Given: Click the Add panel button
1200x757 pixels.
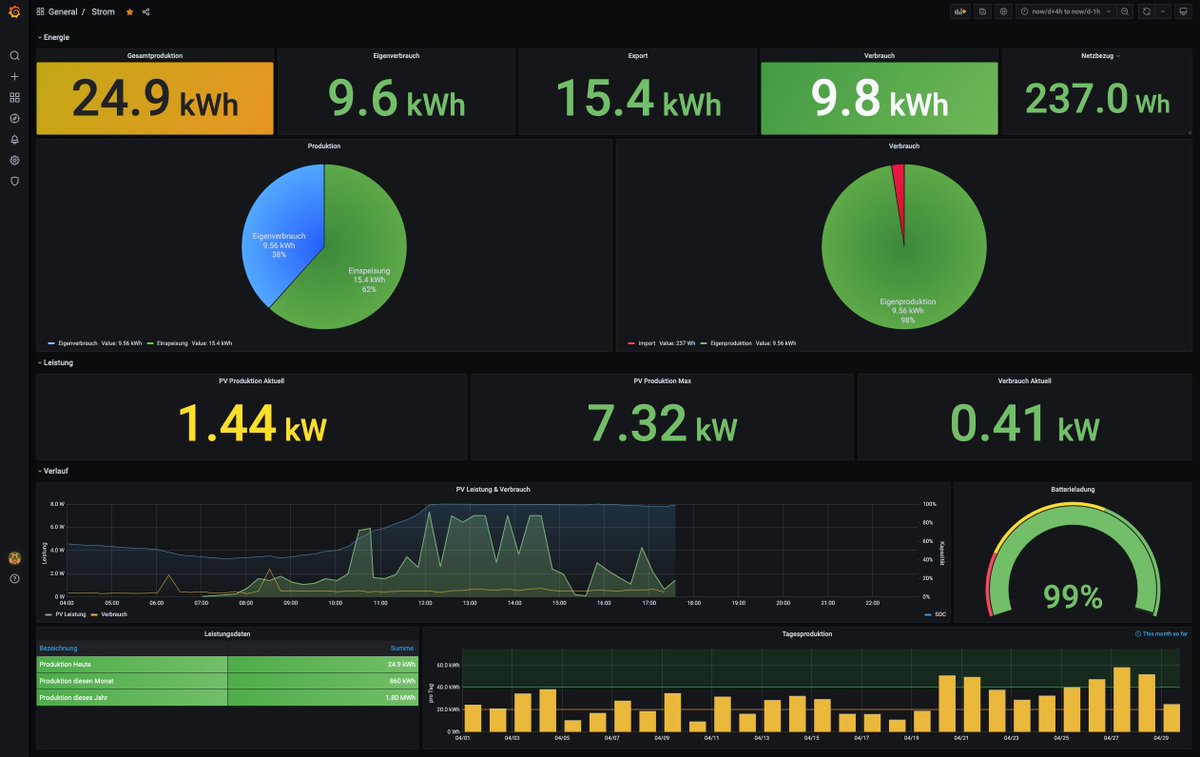Looking at the screenshot, I should click(x=960, y=12).
